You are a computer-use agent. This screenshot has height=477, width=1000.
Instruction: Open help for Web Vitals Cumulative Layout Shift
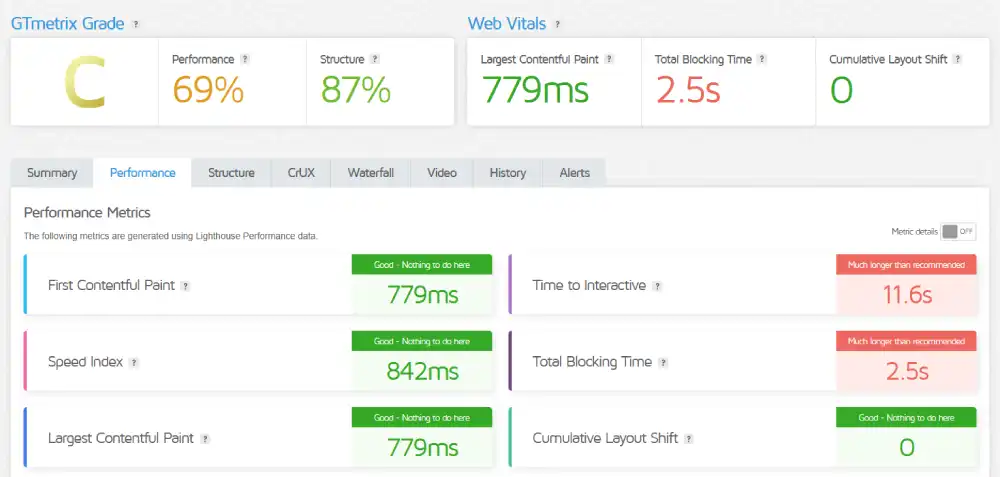click(x=957, y=59)
